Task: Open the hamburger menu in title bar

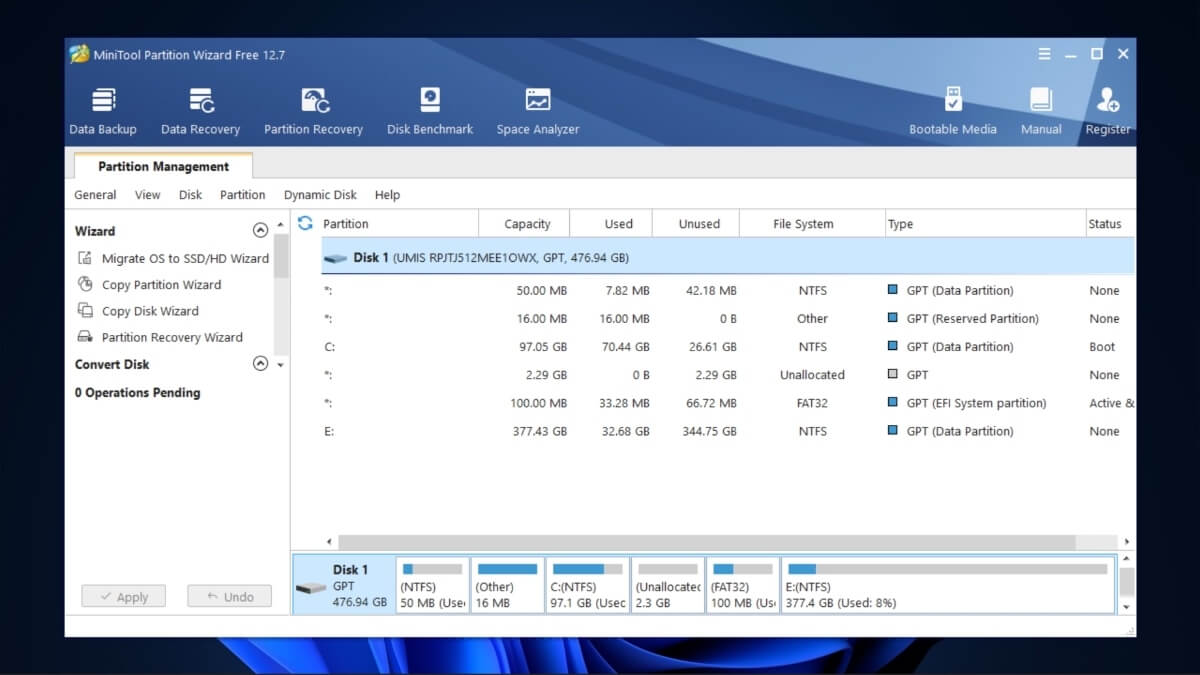Action: [1045, 54]
